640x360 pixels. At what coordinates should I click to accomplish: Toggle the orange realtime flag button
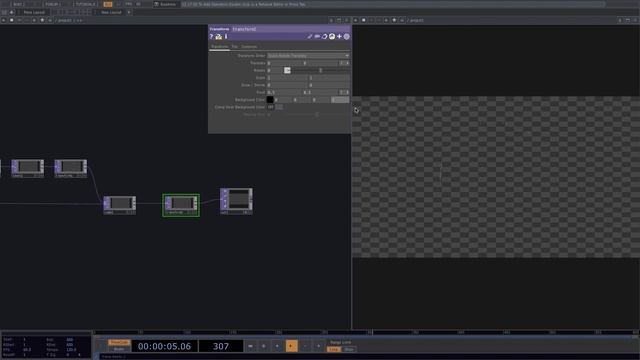click(x=108, y=4)
